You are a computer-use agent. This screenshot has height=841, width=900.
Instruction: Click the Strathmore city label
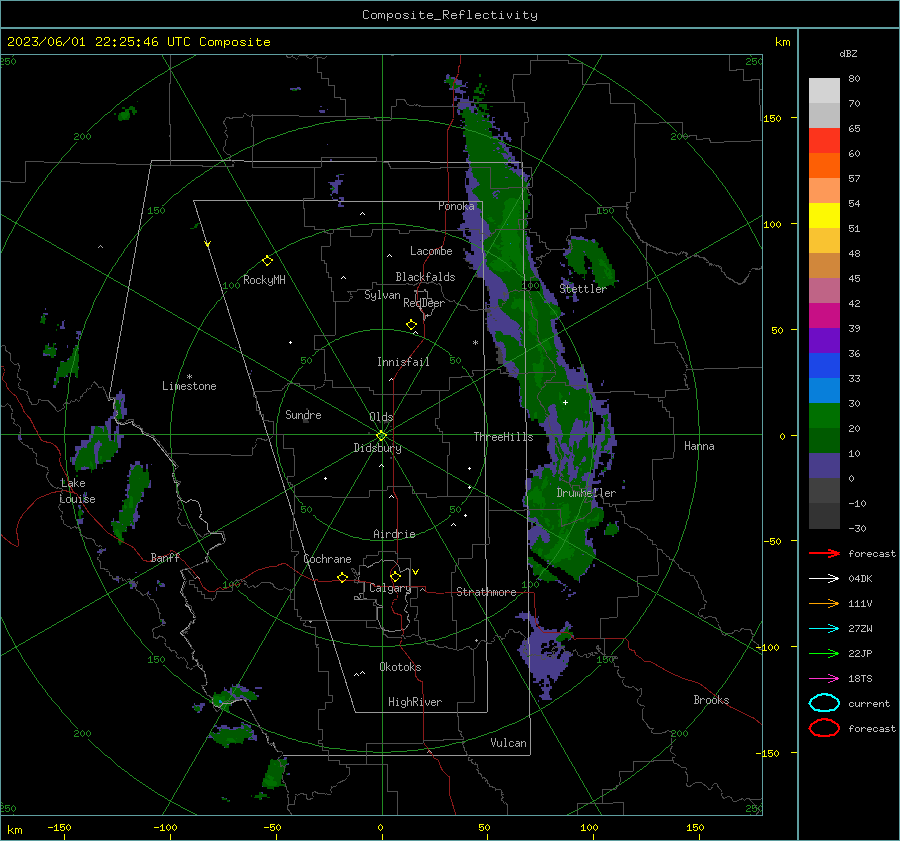click(x=486, y=592)
